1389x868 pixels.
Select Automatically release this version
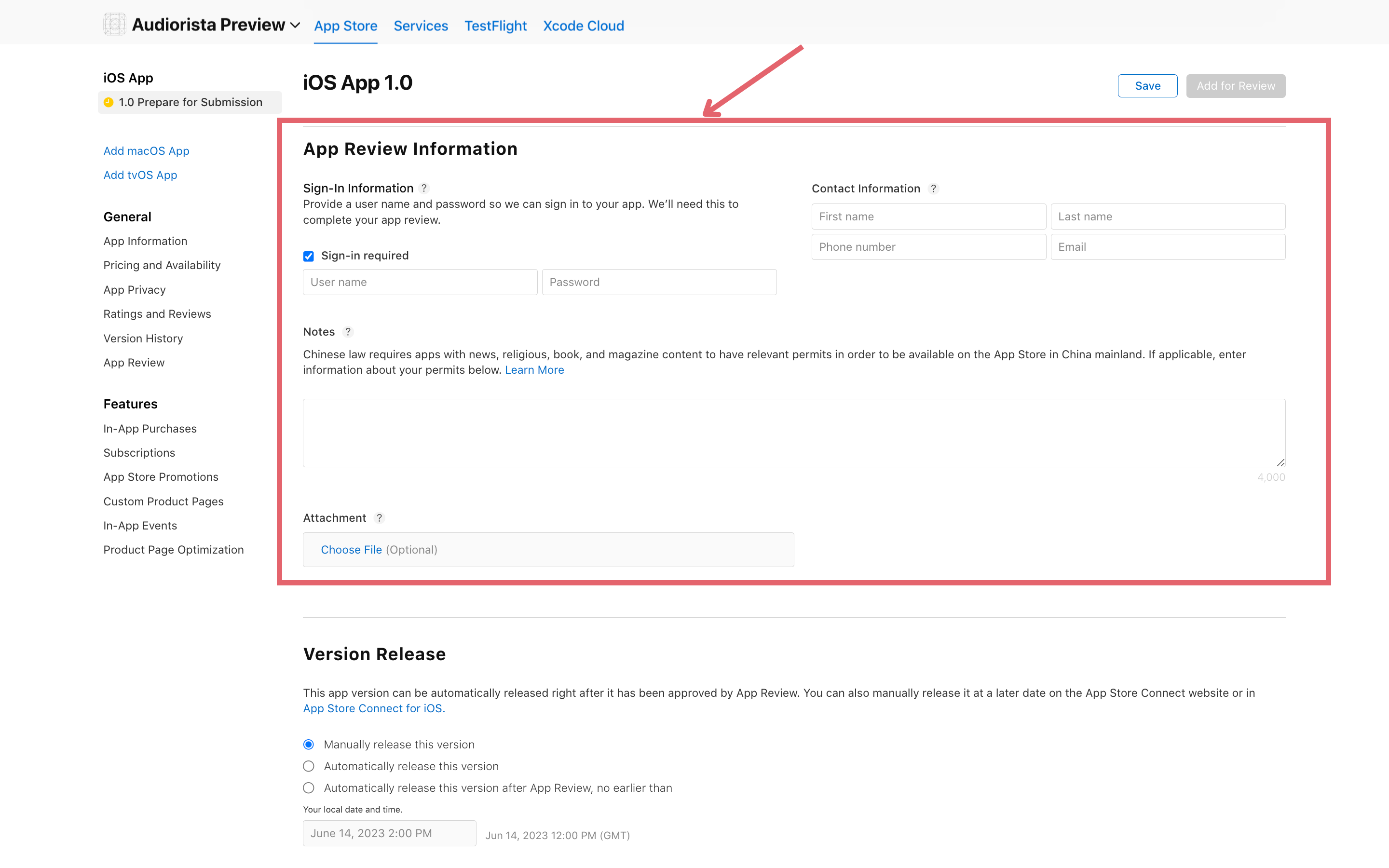(x=309, y=766)
